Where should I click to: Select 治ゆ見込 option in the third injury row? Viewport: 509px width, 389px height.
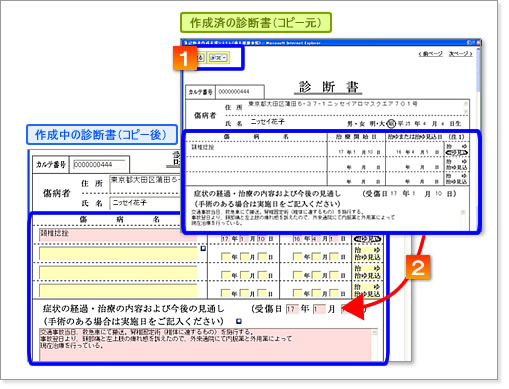click(367, 276)
